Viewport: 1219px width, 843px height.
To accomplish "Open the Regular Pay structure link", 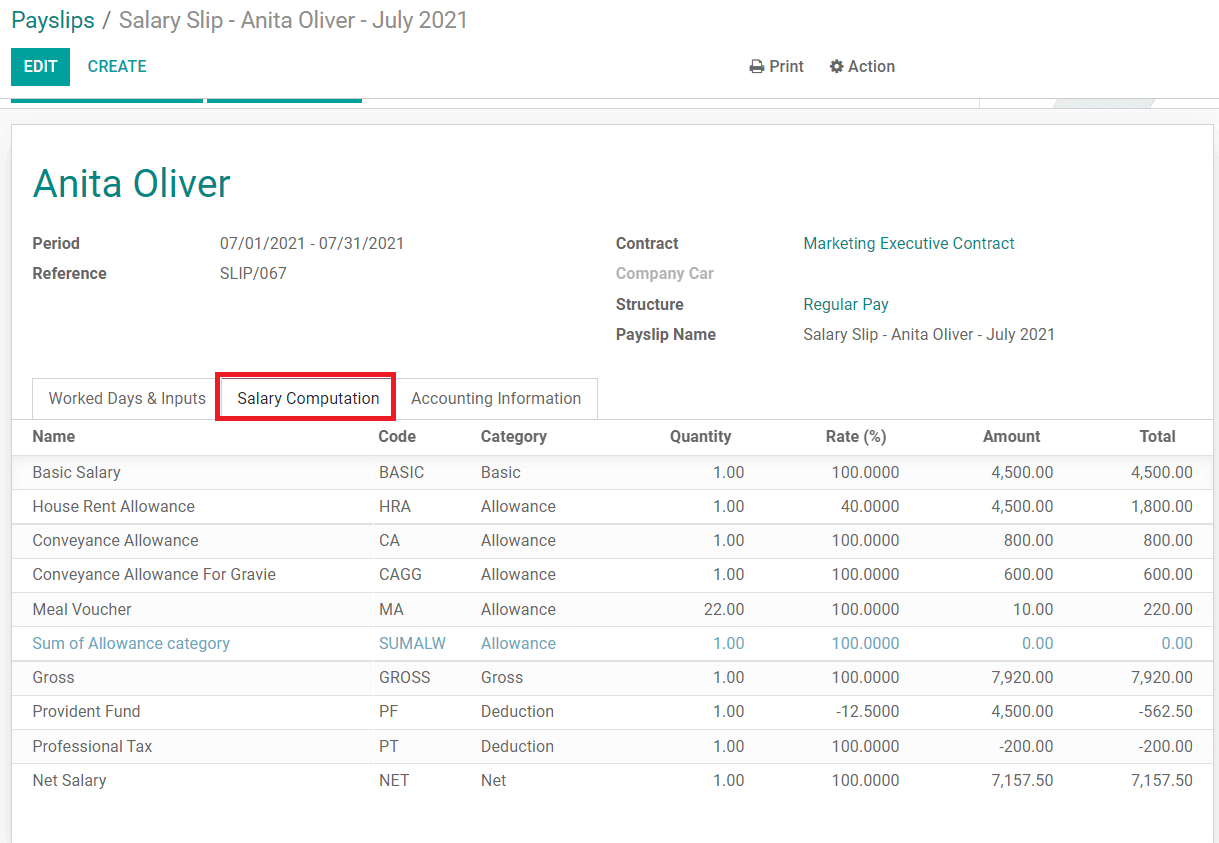I will coord(845,304).
